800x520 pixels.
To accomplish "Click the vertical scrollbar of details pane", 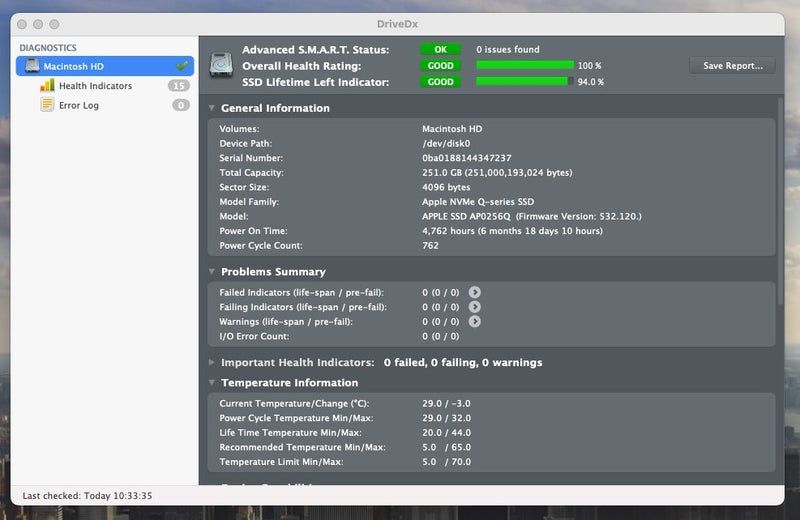I will pyautogui.click(x=780, y=202).
